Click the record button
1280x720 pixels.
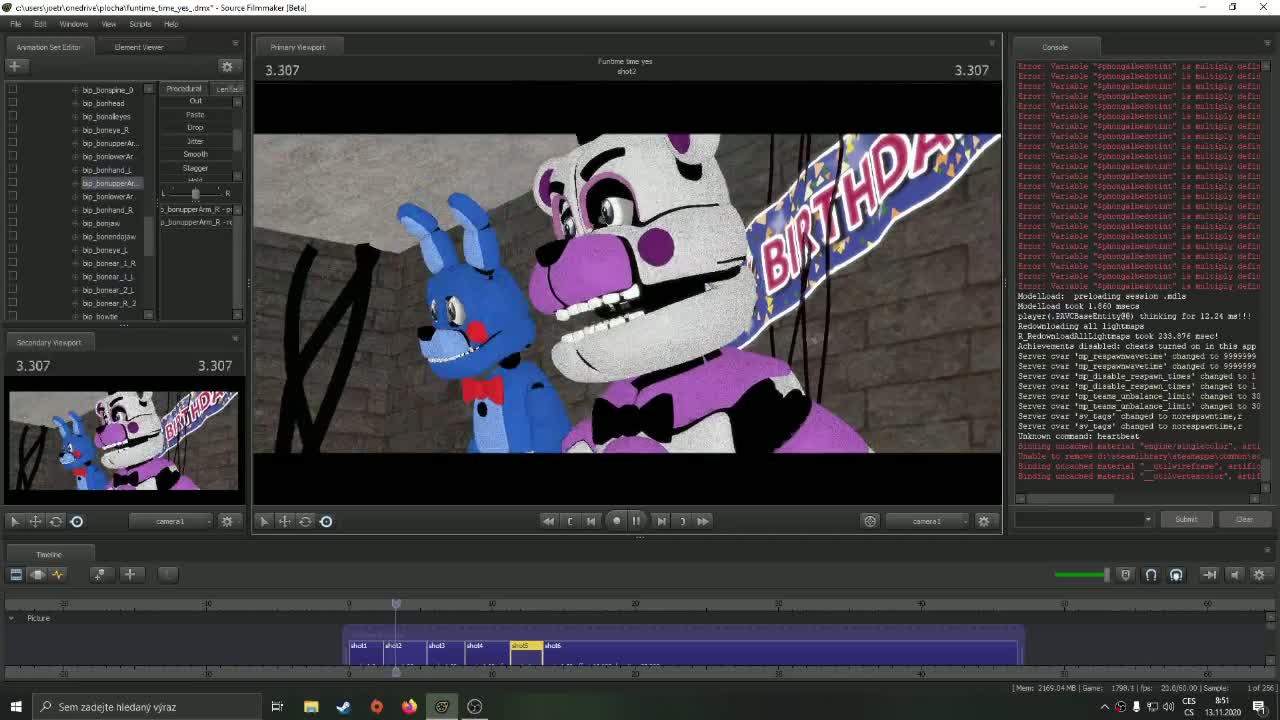(616, 521)
